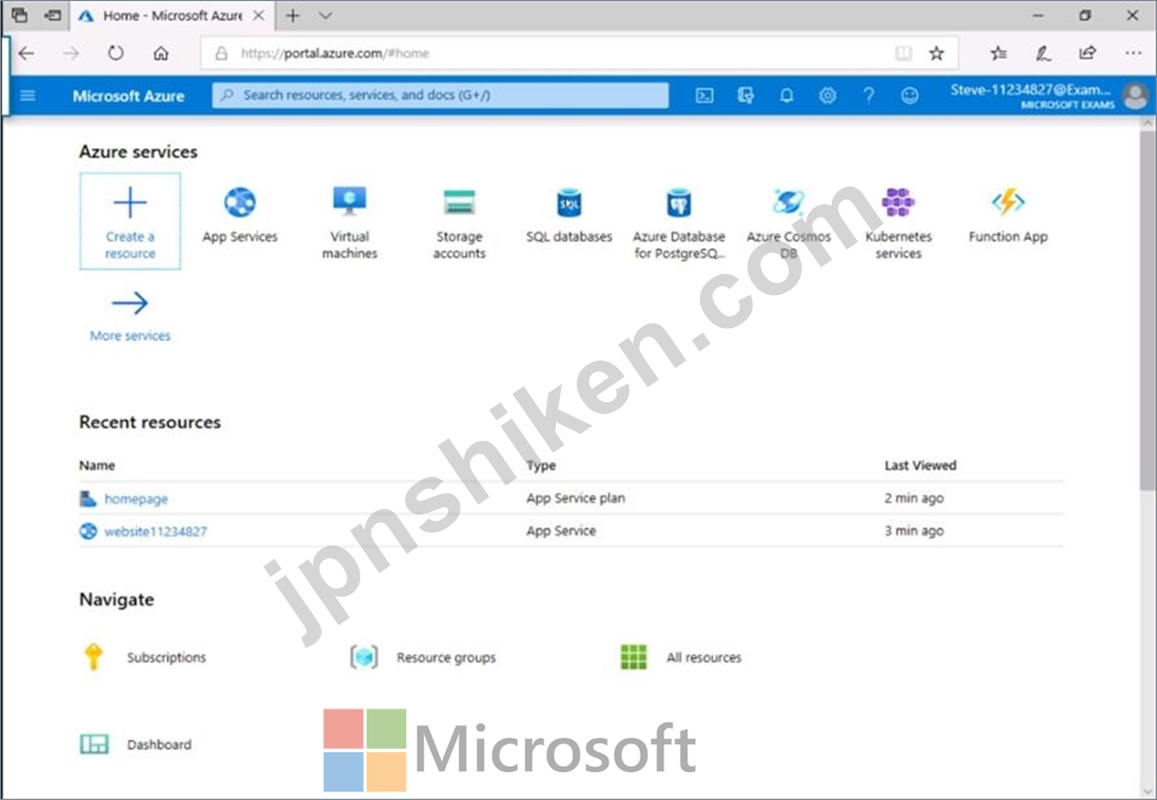Click the Type column header
This screenshot has width=1157, height=800.
click(x=541, y=466)
